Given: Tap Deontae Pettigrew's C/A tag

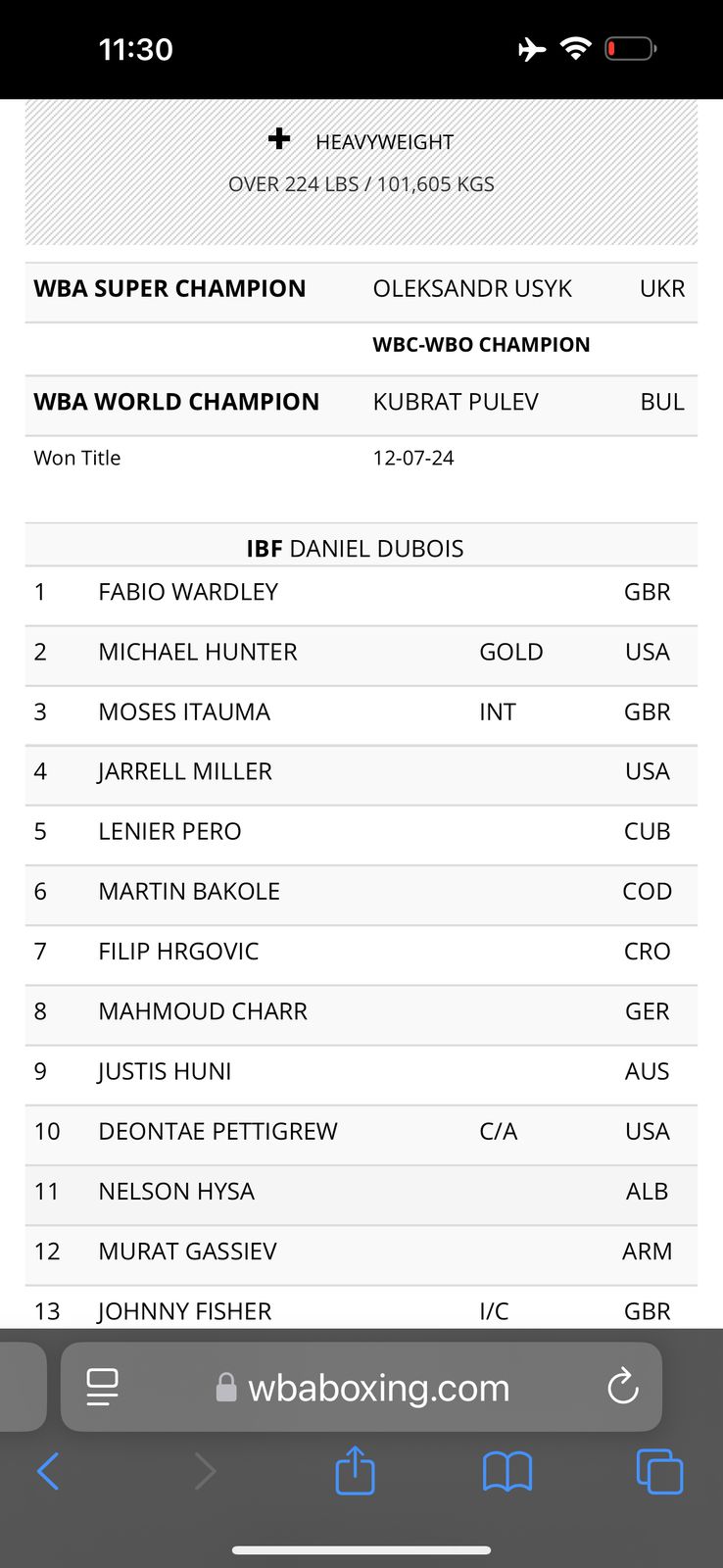Looking at the screenshot, I should pyautogui.click(x=498, y=1131).
